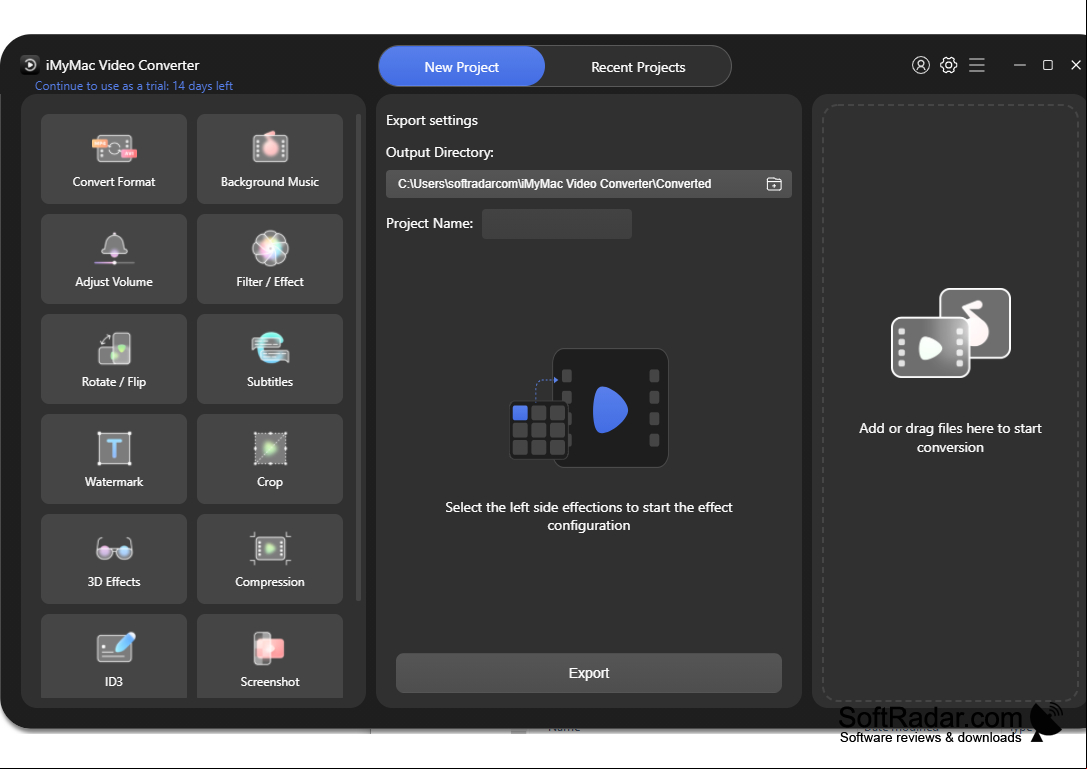
Task: Open settings via the gear icon
Action: (x=948, y=65)
